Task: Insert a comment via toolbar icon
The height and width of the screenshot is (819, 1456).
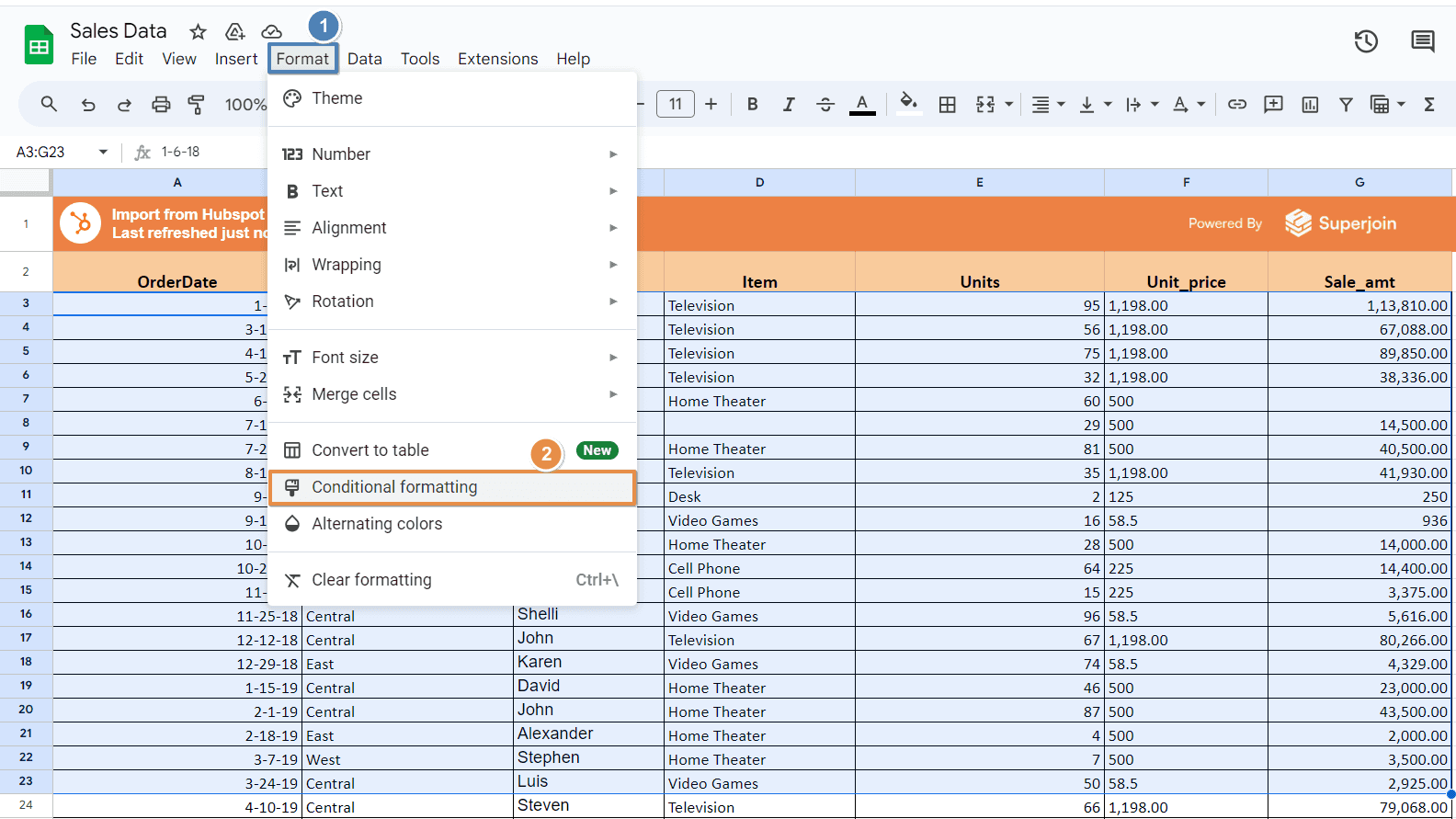Action: pyautogui.click(x=1273, y=104)
